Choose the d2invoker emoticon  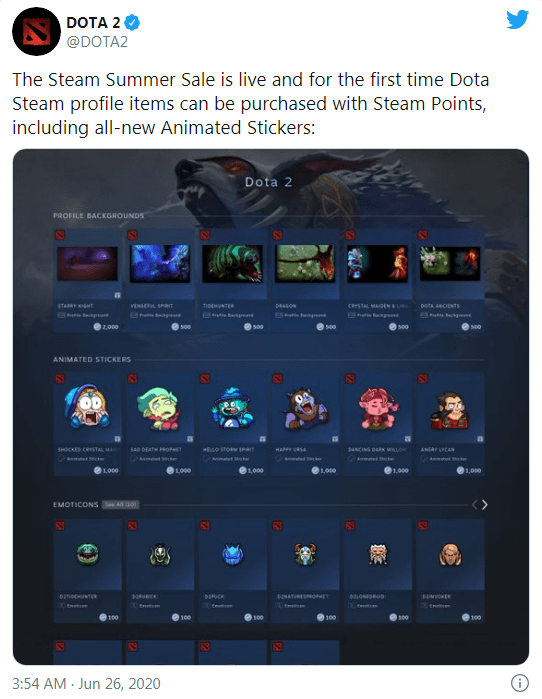click(450, 571)
